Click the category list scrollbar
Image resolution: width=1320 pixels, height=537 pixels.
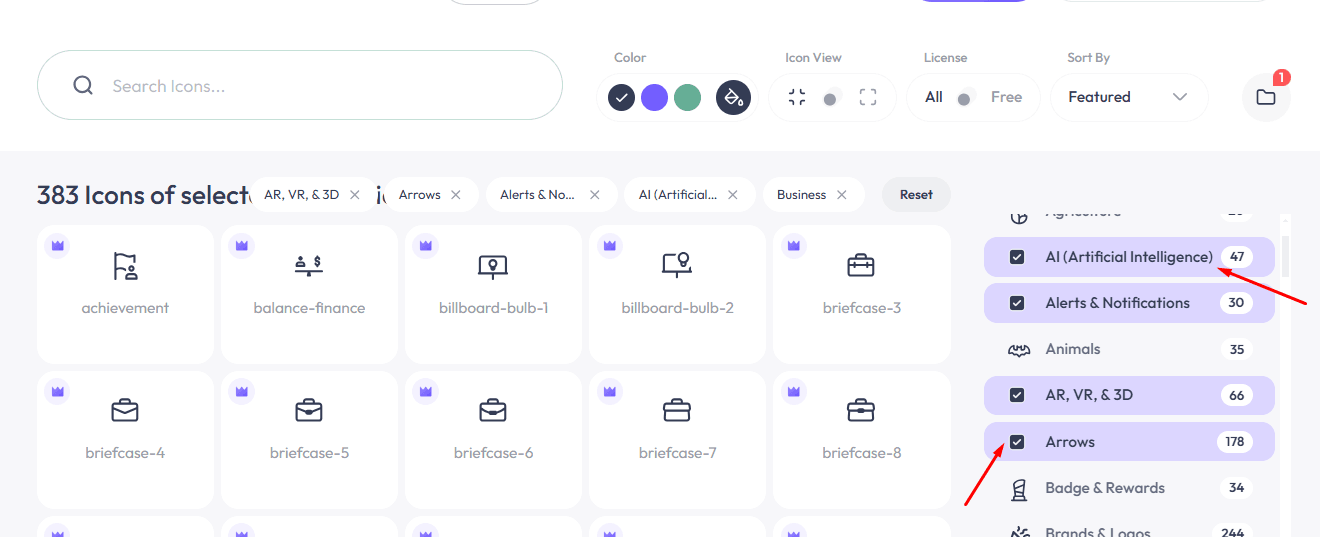click(x=1285, y=256)
